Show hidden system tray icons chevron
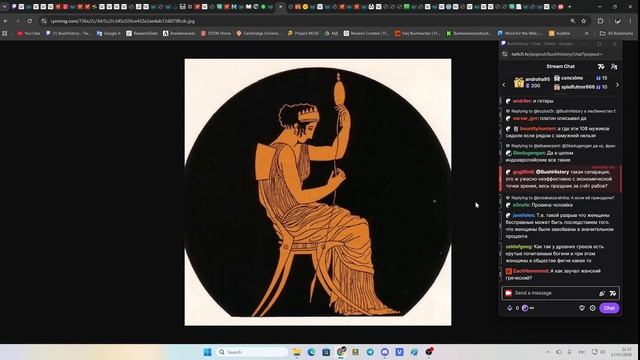 click(x=548, y=352)
